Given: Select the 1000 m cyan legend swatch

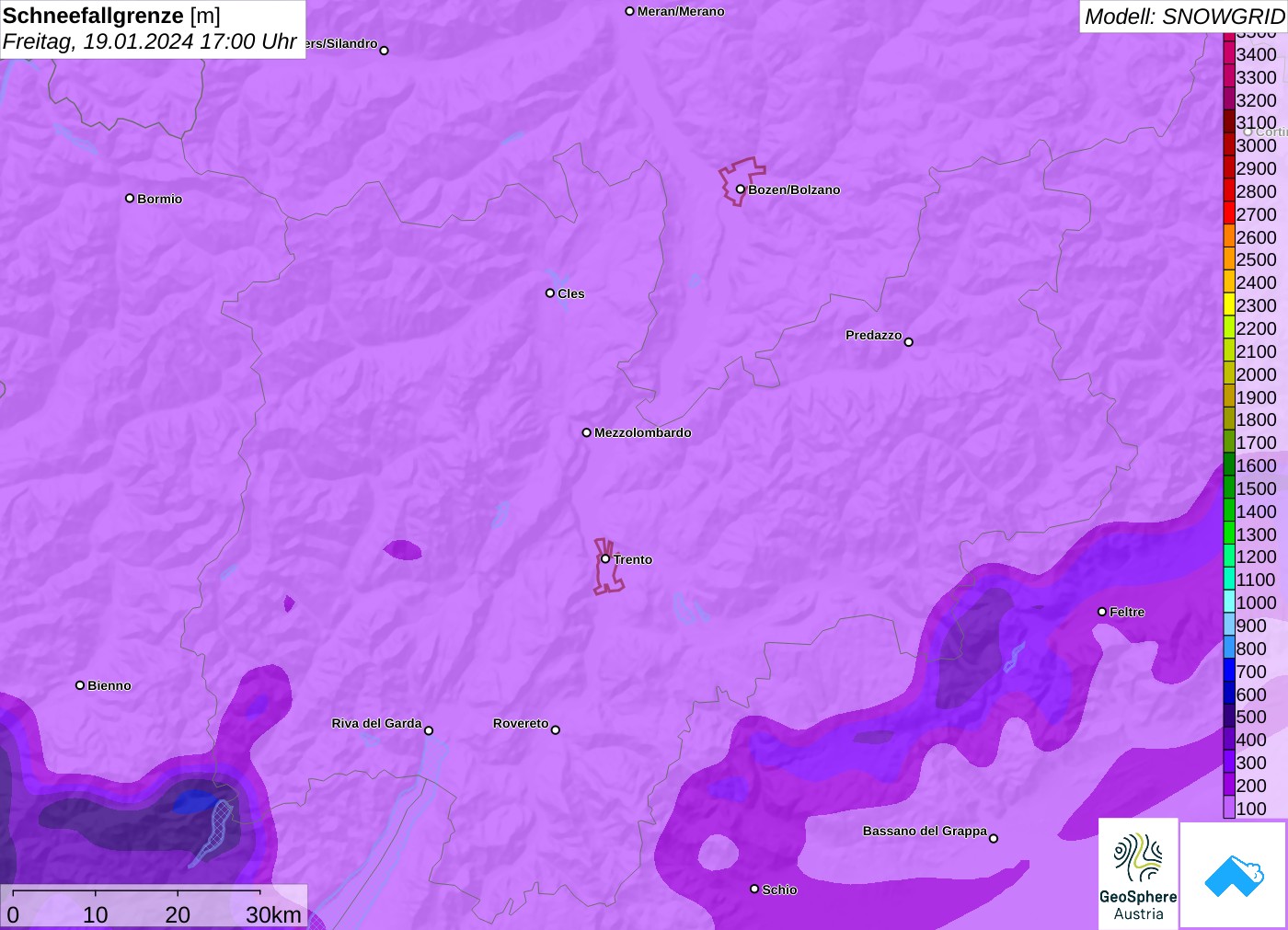Looking at the screenshot, I should (x=1229, y=602).
